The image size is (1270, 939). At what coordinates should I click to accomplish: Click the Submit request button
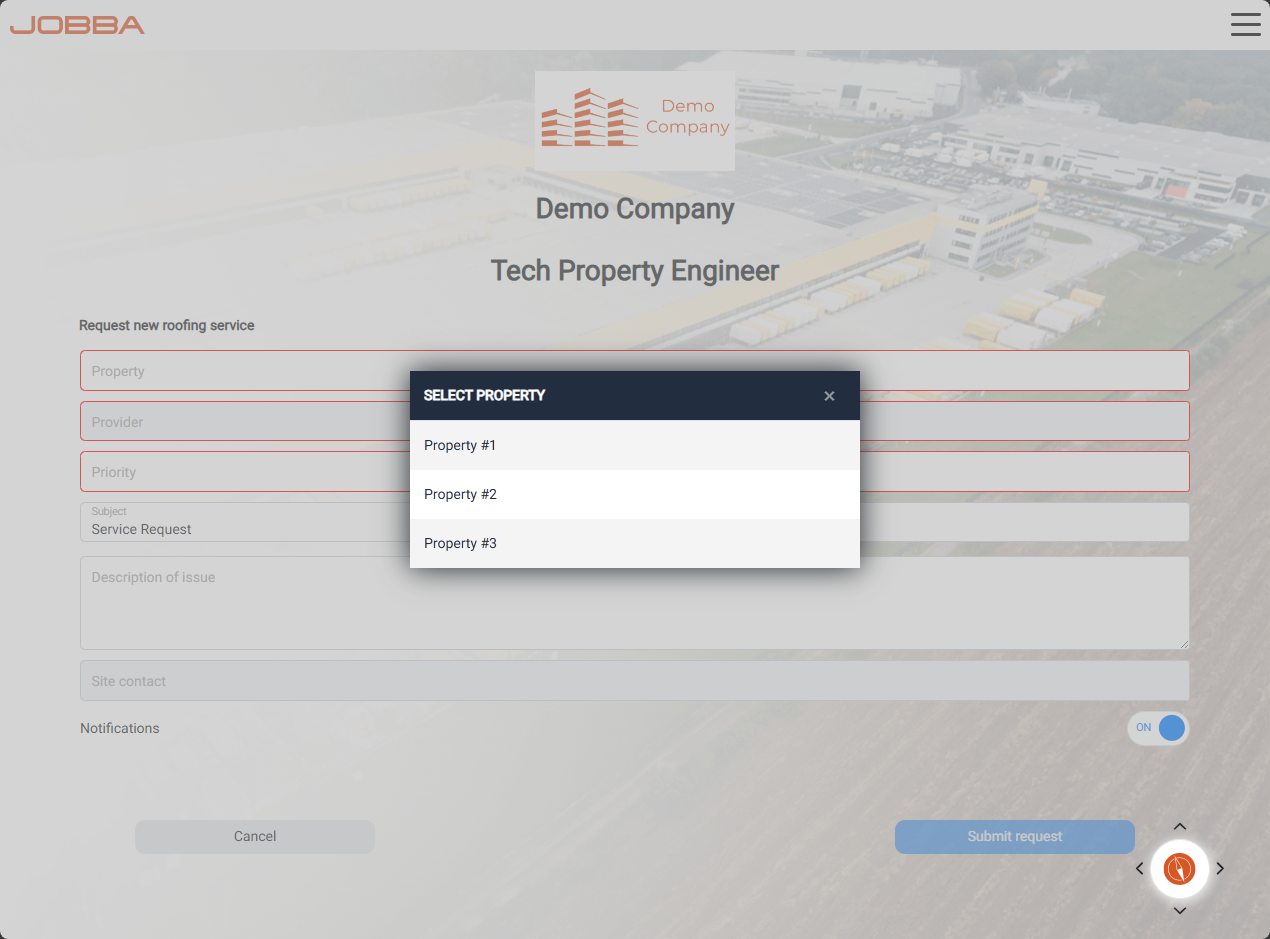[1014, 837]
